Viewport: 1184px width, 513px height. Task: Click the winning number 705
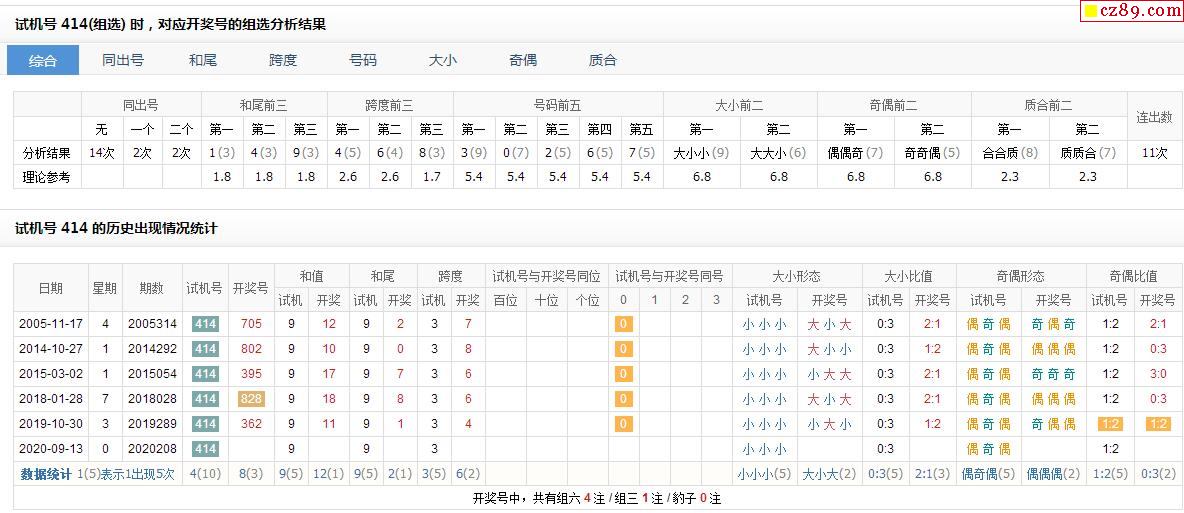(251, 324)
